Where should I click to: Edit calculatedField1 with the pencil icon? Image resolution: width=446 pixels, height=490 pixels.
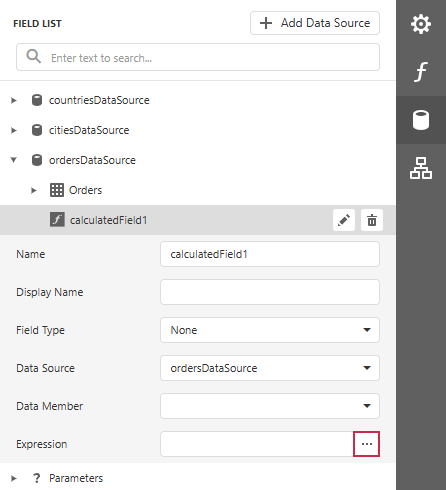point(344,220)
